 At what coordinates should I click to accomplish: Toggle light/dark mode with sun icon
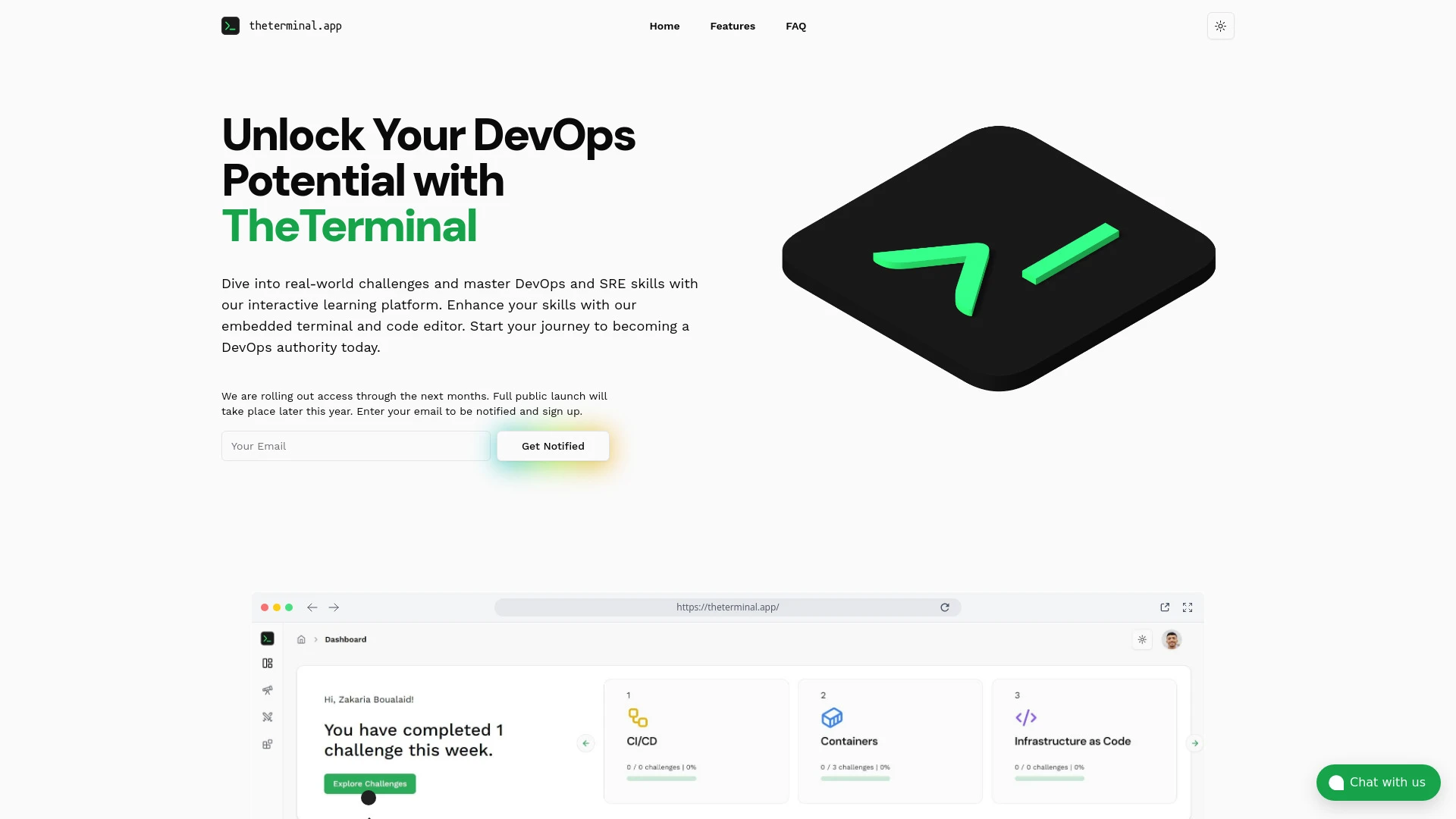[x=1220, y=26]
